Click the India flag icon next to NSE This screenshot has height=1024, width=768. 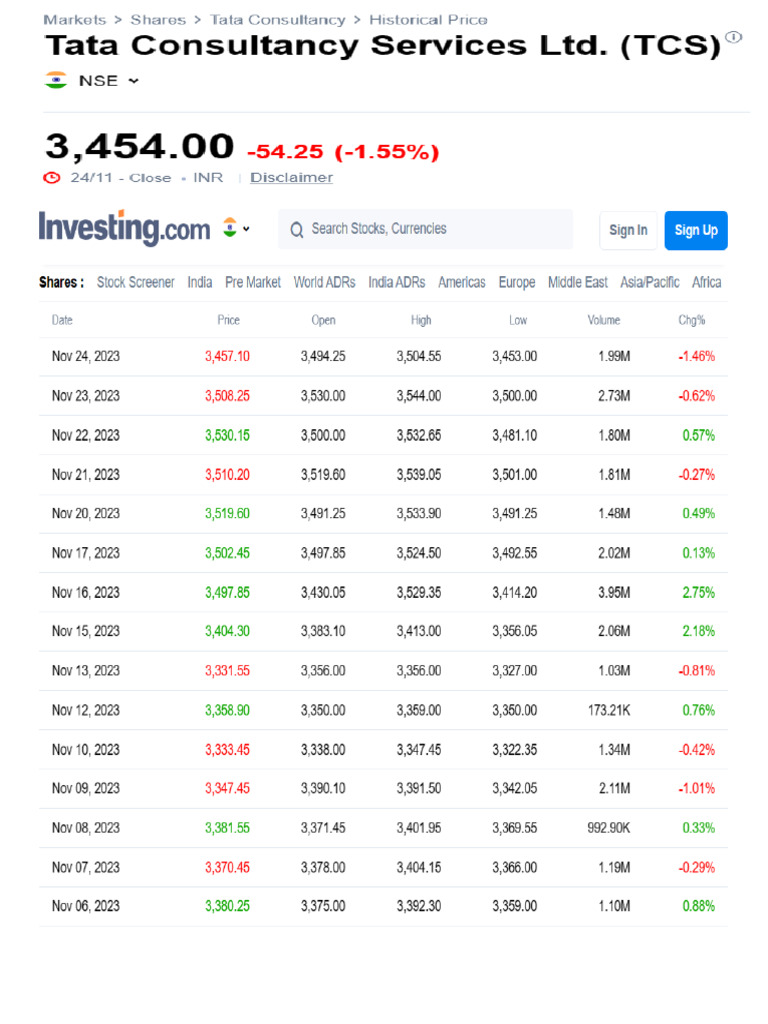[56, 80]
